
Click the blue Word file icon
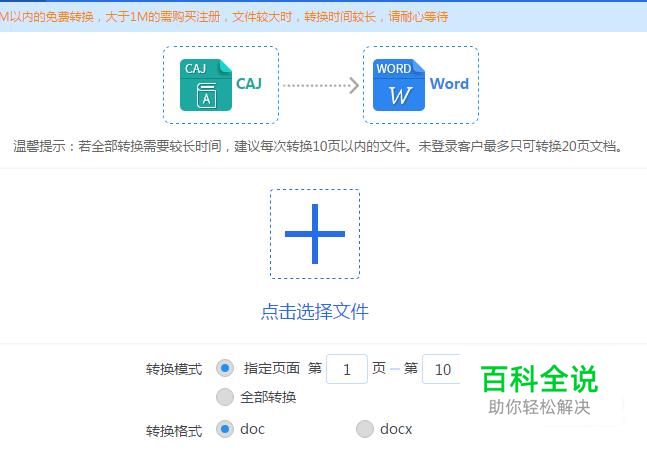point(399,85)
